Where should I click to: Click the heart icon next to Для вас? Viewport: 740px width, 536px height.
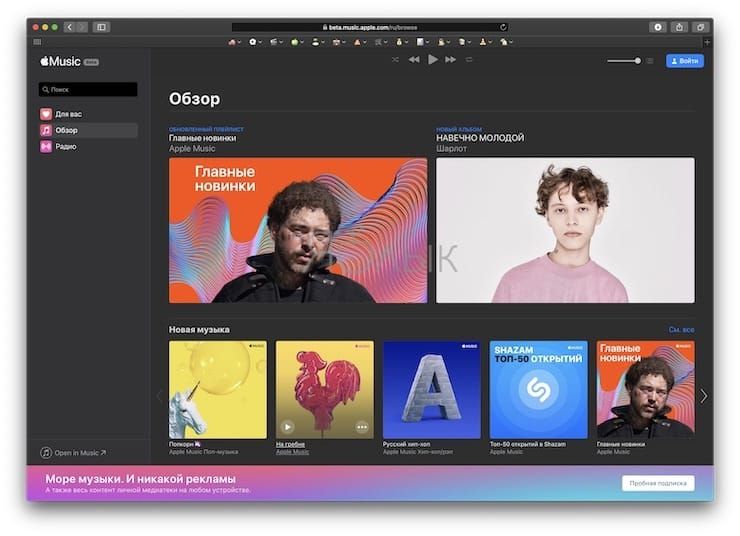click(x=46, y=114)
